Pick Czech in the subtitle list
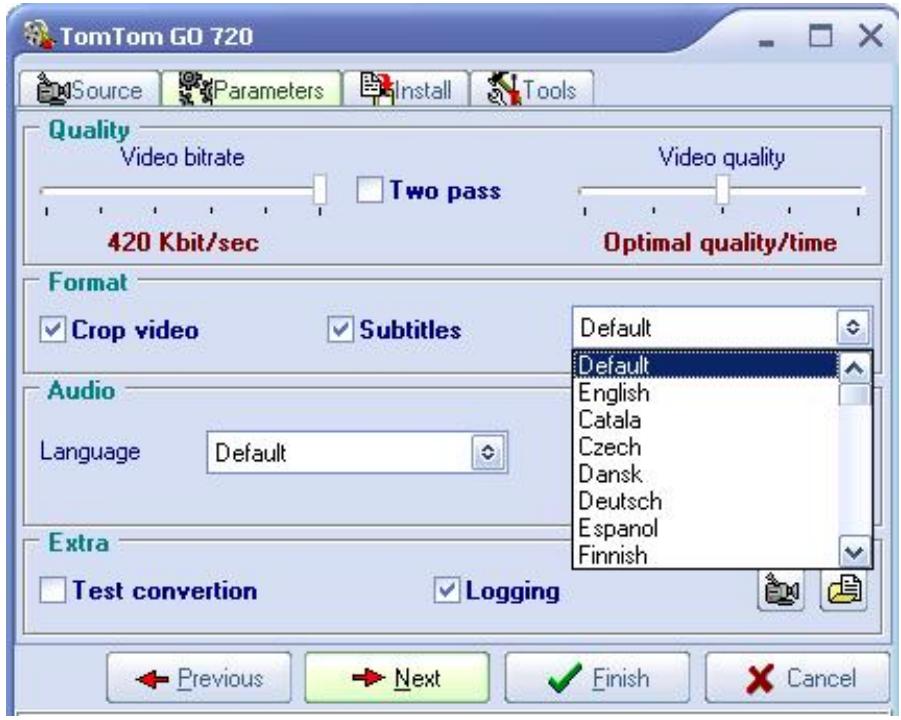The width and height of the screenshot is (901, 720). click(x=706, y=447)
